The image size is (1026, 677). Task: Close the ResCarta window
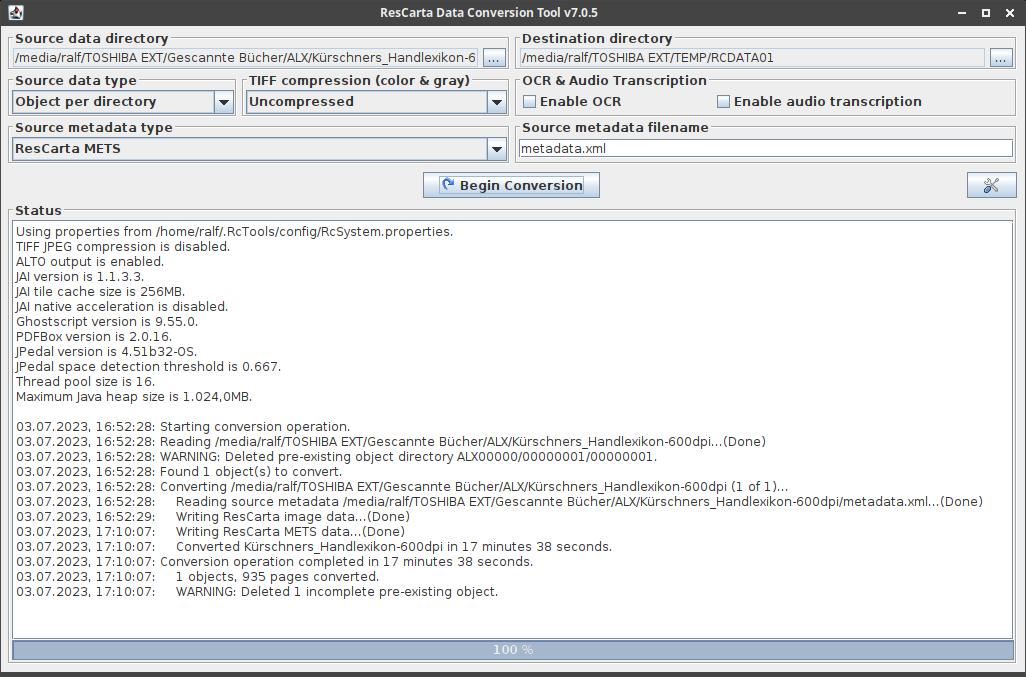tap(1010, 12)
